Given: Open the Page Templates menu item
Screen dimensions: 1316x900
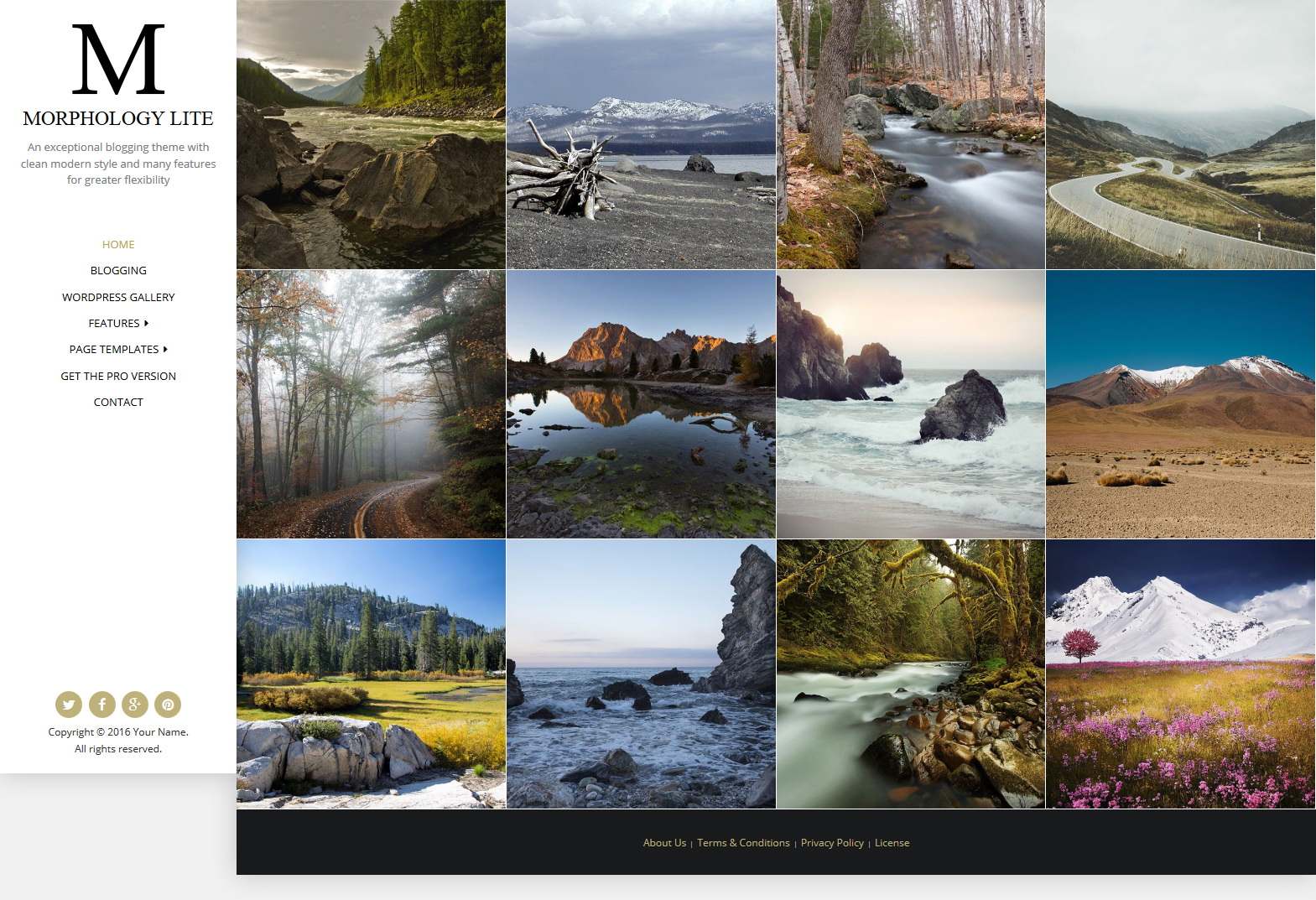Looking at the screenshot, I should [x=114, y=349].
